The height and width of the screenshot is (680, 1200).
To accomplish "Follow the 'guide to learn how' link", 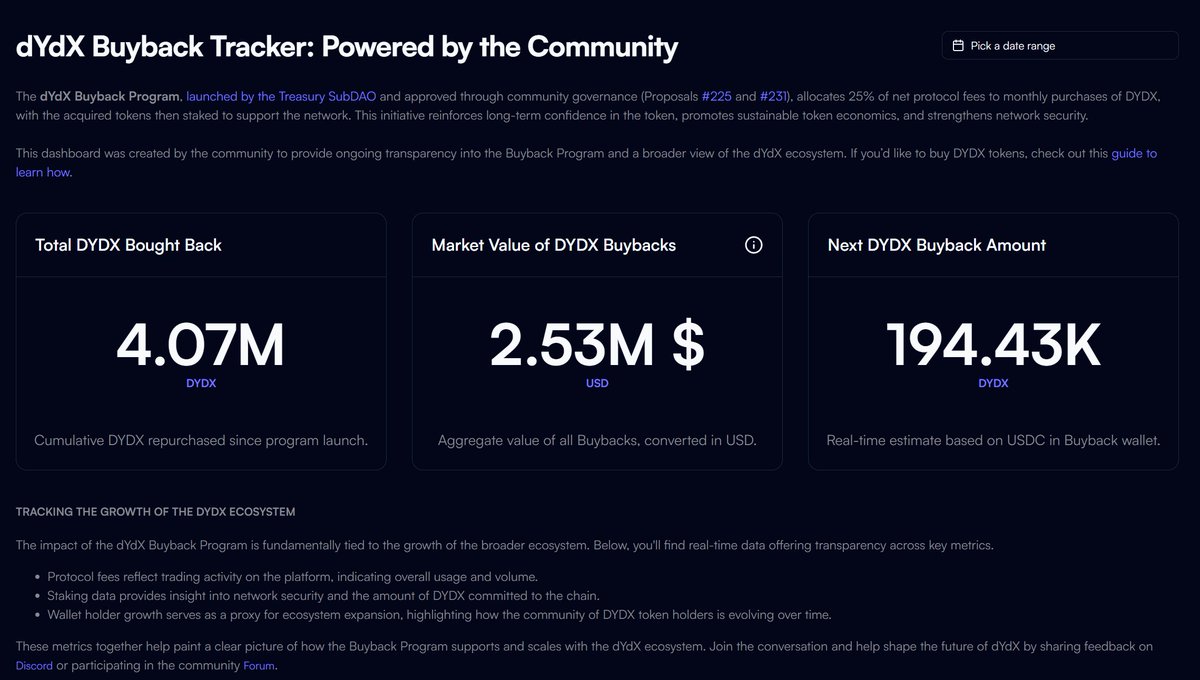I will 1134,154.
